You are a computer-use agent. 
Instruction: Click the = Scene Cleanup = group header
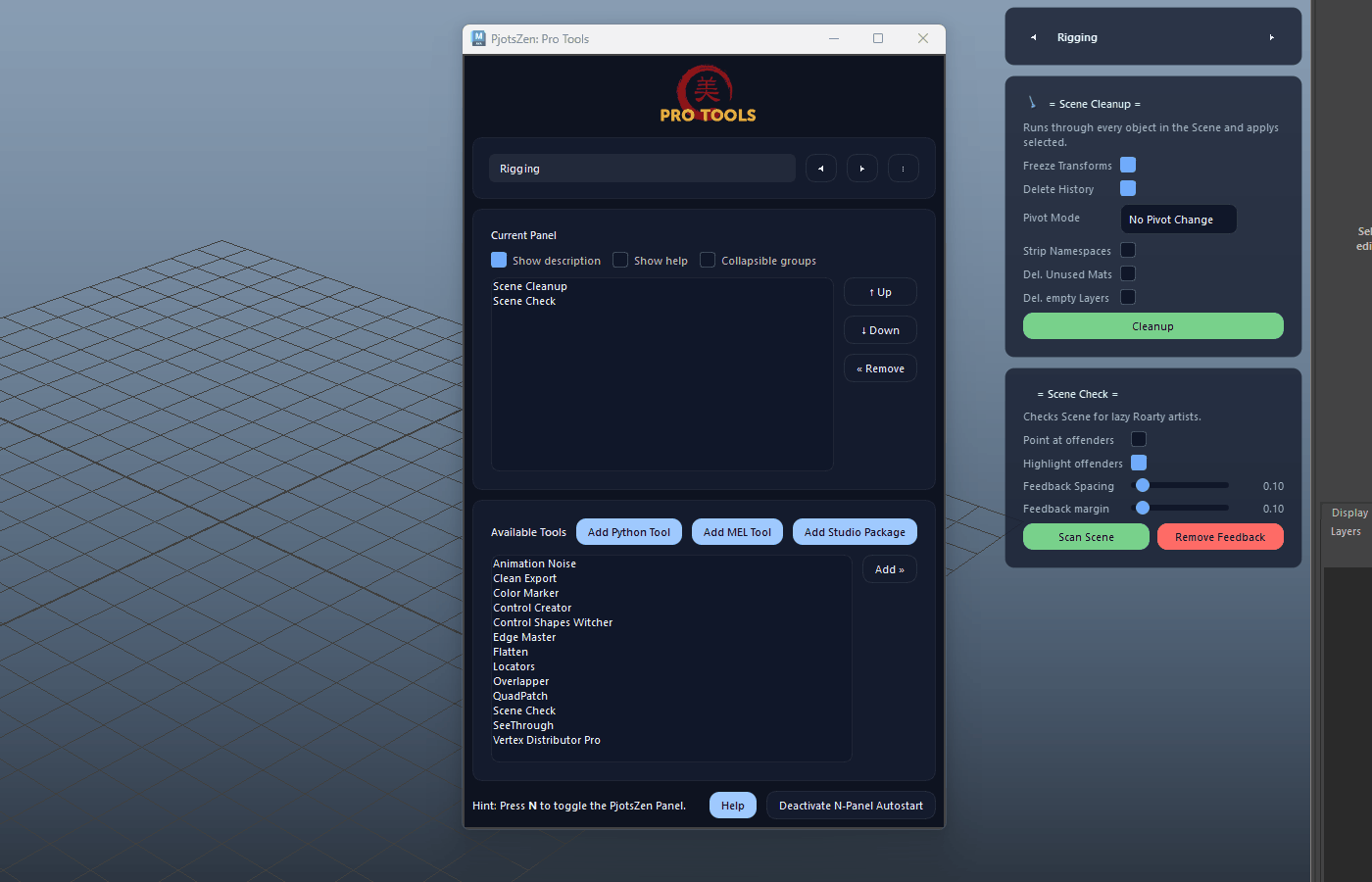pos(1095,104)
